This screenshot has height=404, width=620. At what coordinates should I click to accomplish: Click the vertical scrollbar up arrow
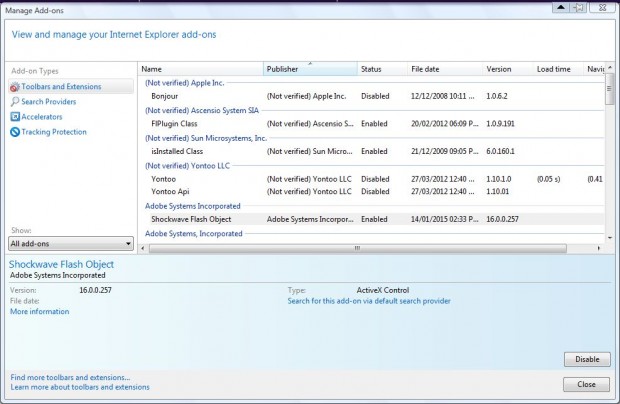(x=609, y=68)
